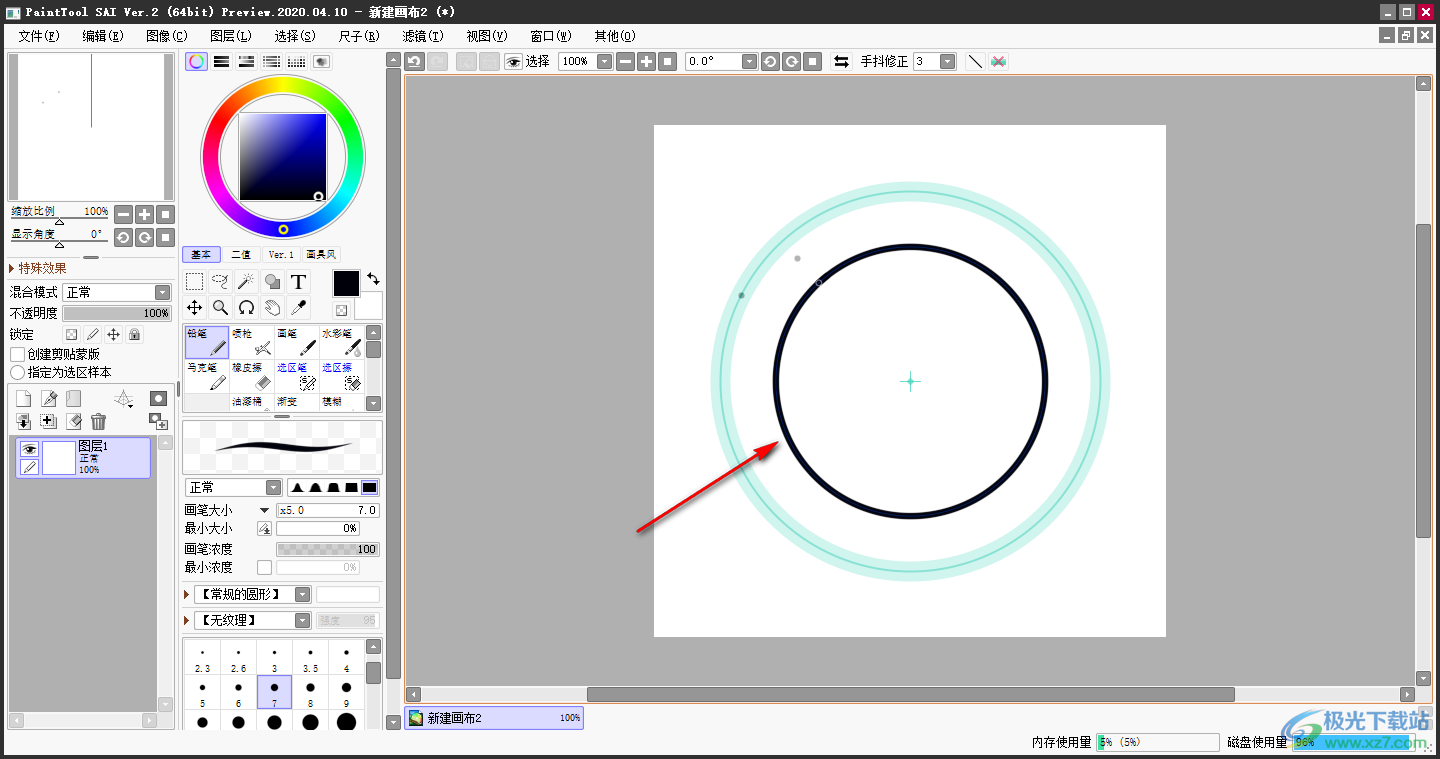Toggle 最小浓度 checkbox

coord(264,567)
